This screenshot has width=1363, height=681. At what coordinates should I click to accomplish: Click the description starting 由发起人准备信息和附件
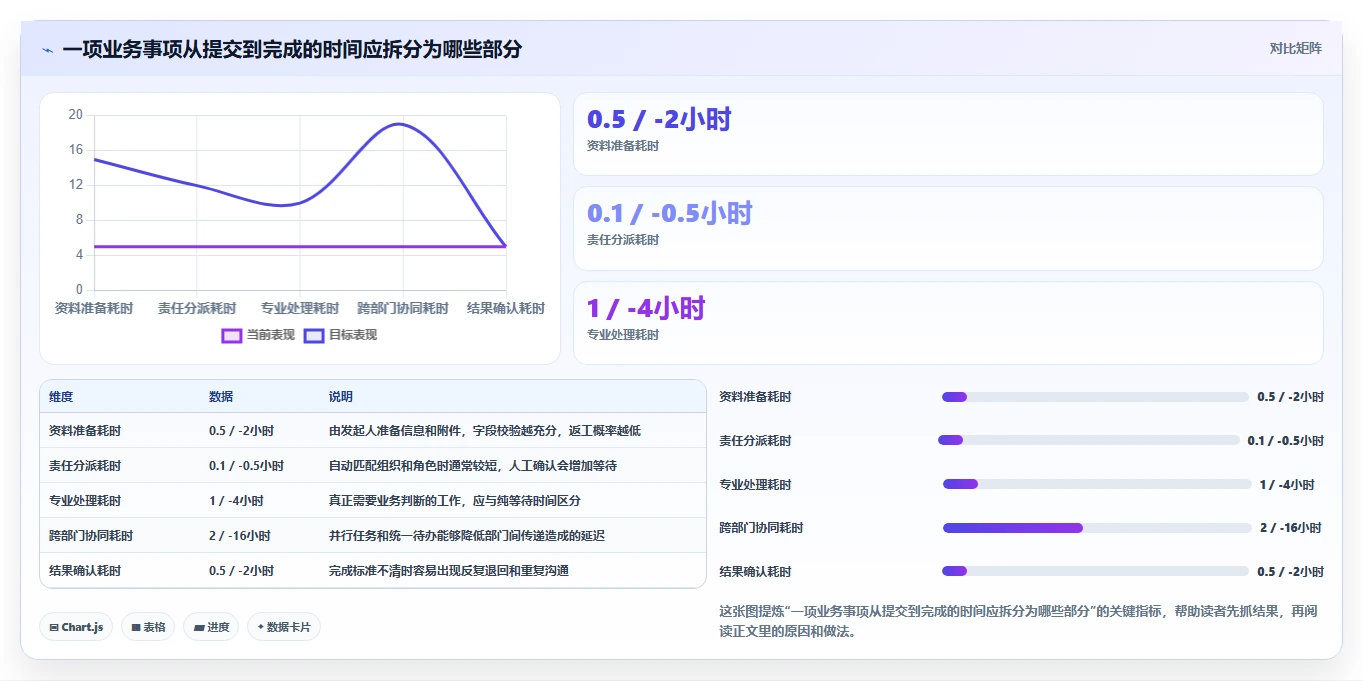click(485, 431)
